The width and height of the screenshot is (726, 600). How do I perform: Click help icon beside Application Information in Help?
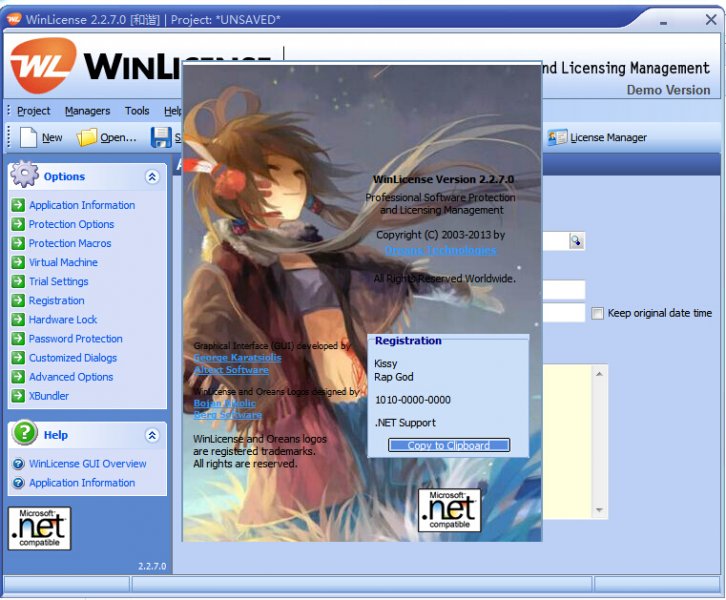click(19, 483)
